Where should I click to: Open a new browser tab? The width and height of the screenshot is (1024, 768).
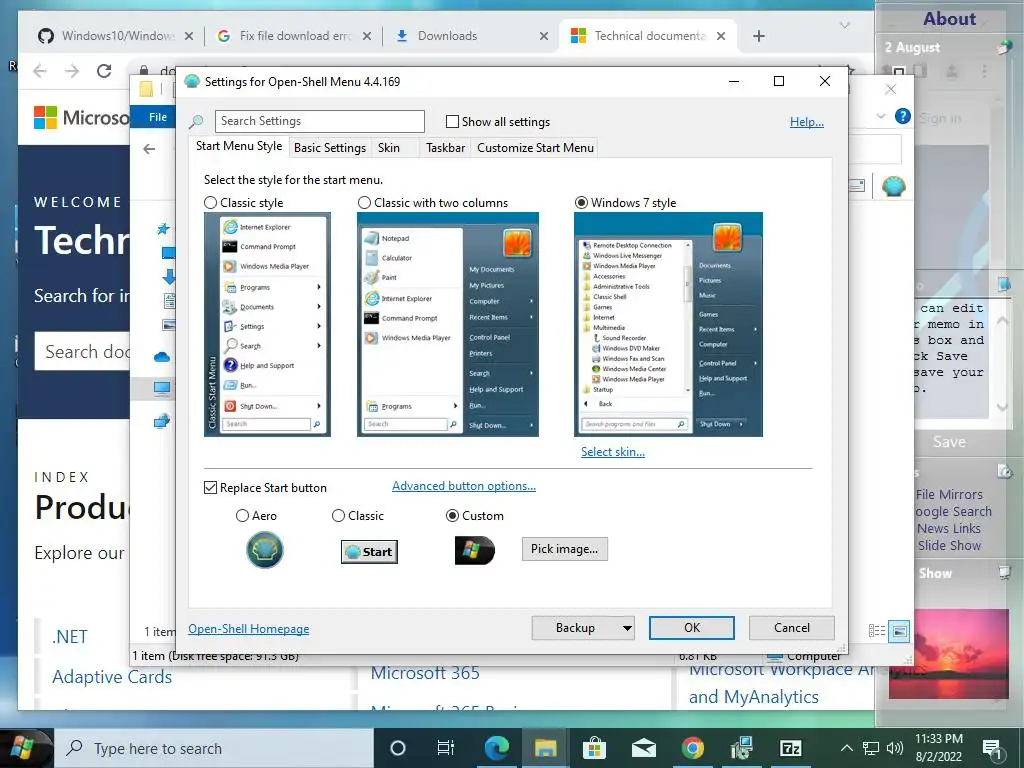tap(759, 36)
